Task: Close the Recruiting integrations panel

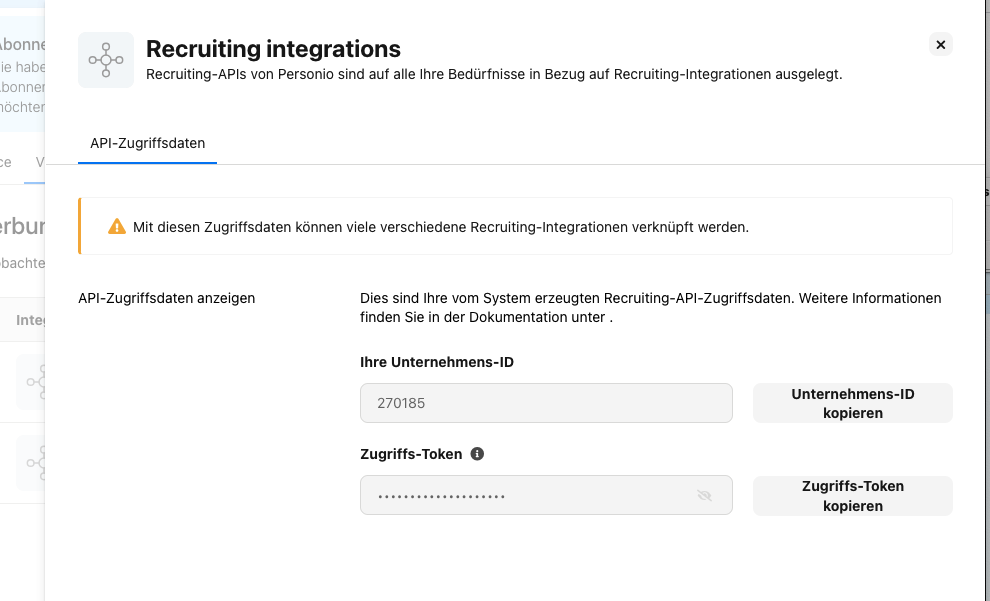Action: coord(940,44)
